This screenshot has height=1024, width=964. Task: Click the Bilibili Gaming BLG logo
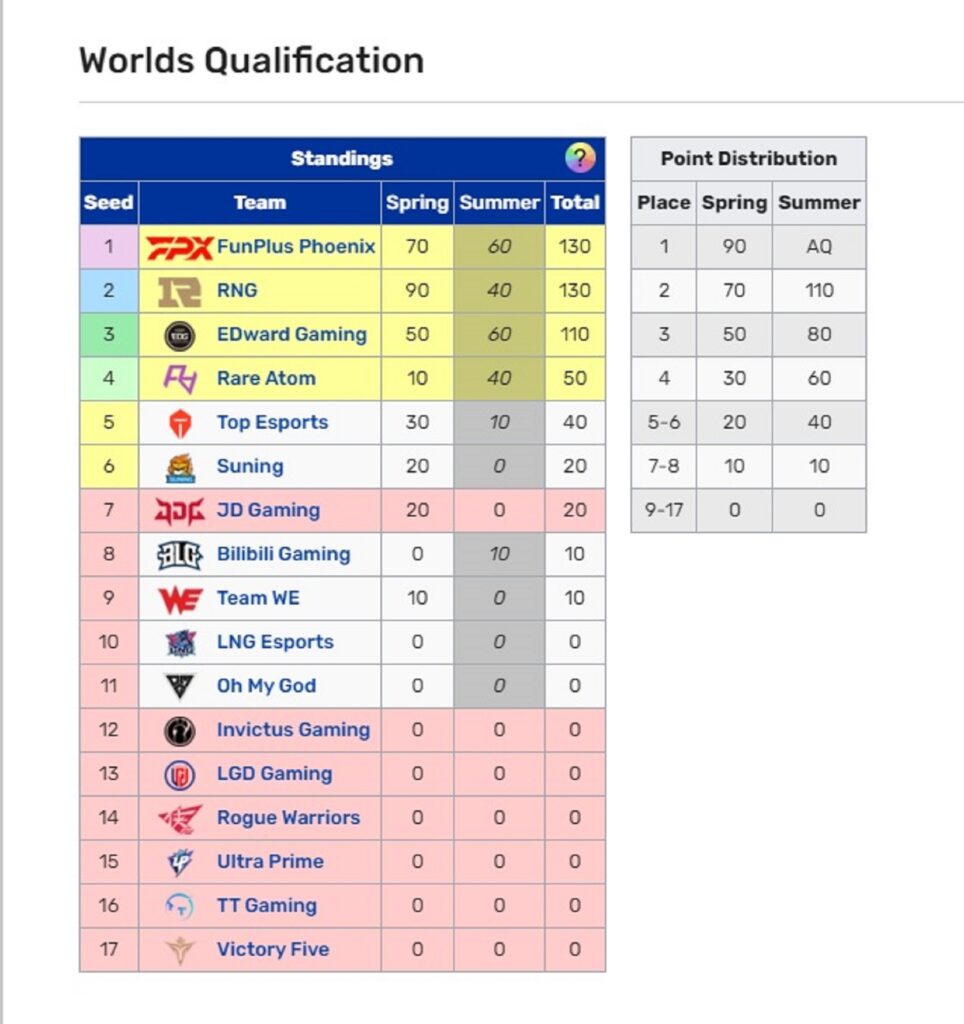(x=180, y=555)
